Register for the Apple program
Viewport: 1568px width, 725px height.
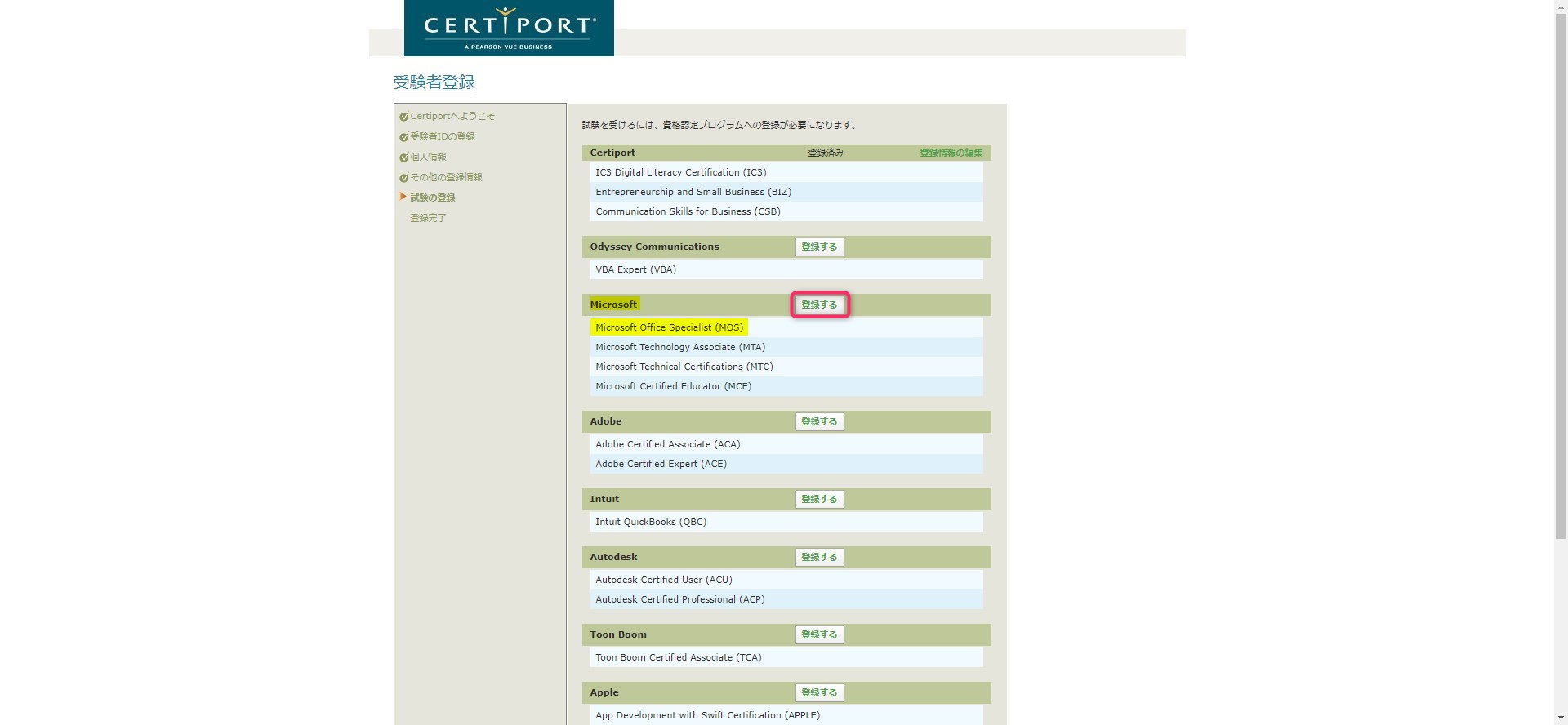coord(819,693)
